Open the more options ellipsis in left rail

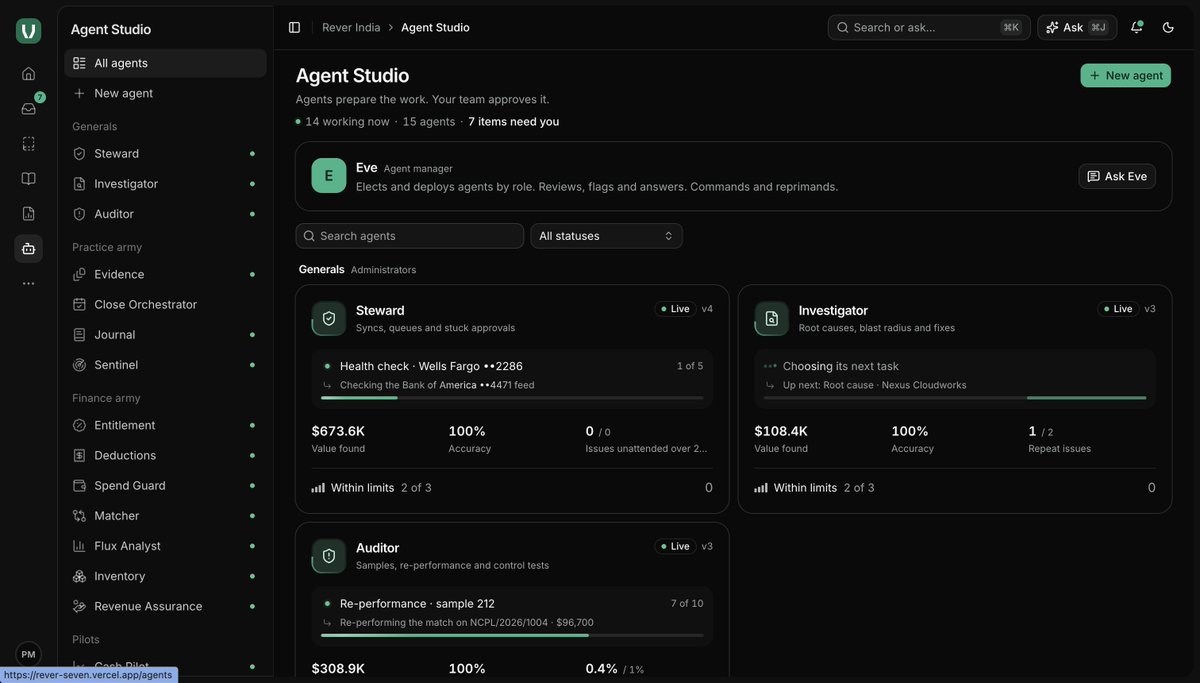[x=28, y=283]
